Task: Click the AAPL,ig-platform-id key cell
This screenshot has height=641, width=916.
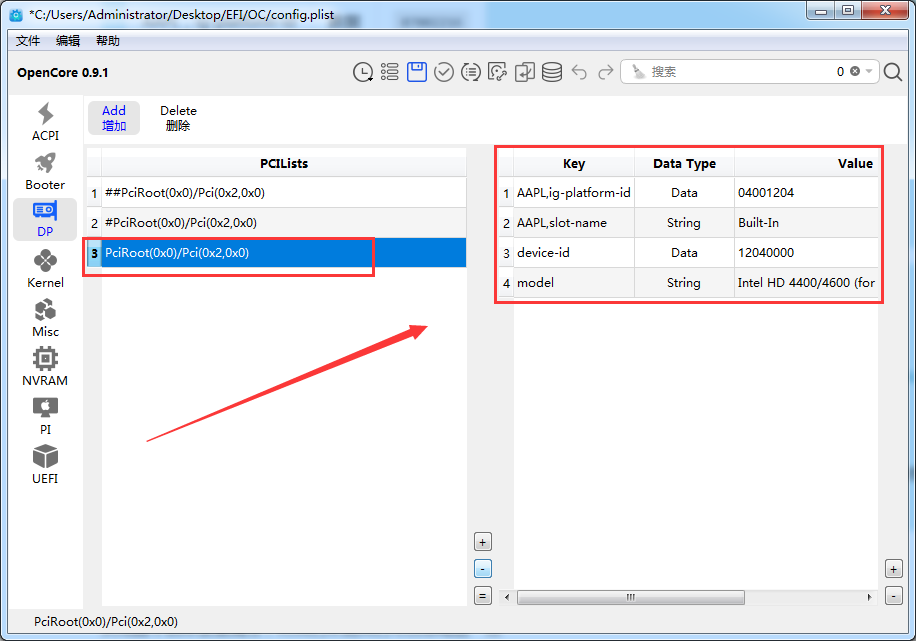Action: click(x=573, y=193)
